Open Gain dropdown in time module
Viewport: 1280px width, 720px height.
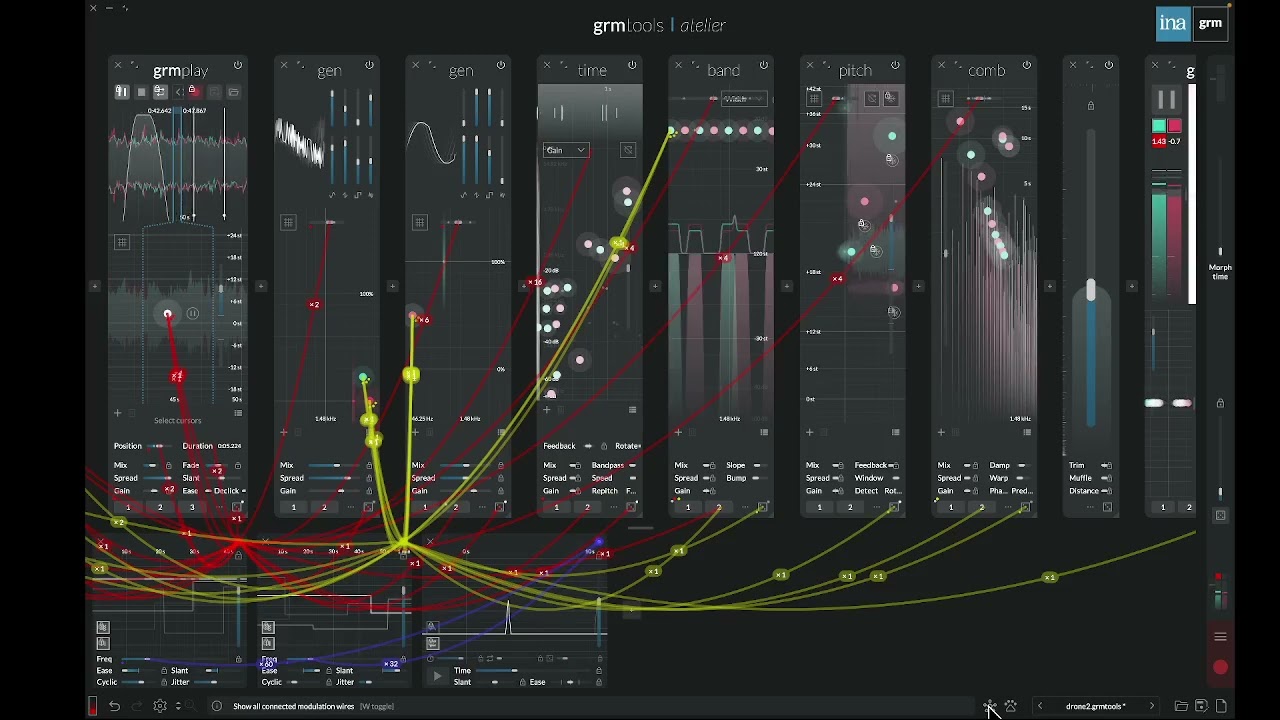tap(566, 150)
